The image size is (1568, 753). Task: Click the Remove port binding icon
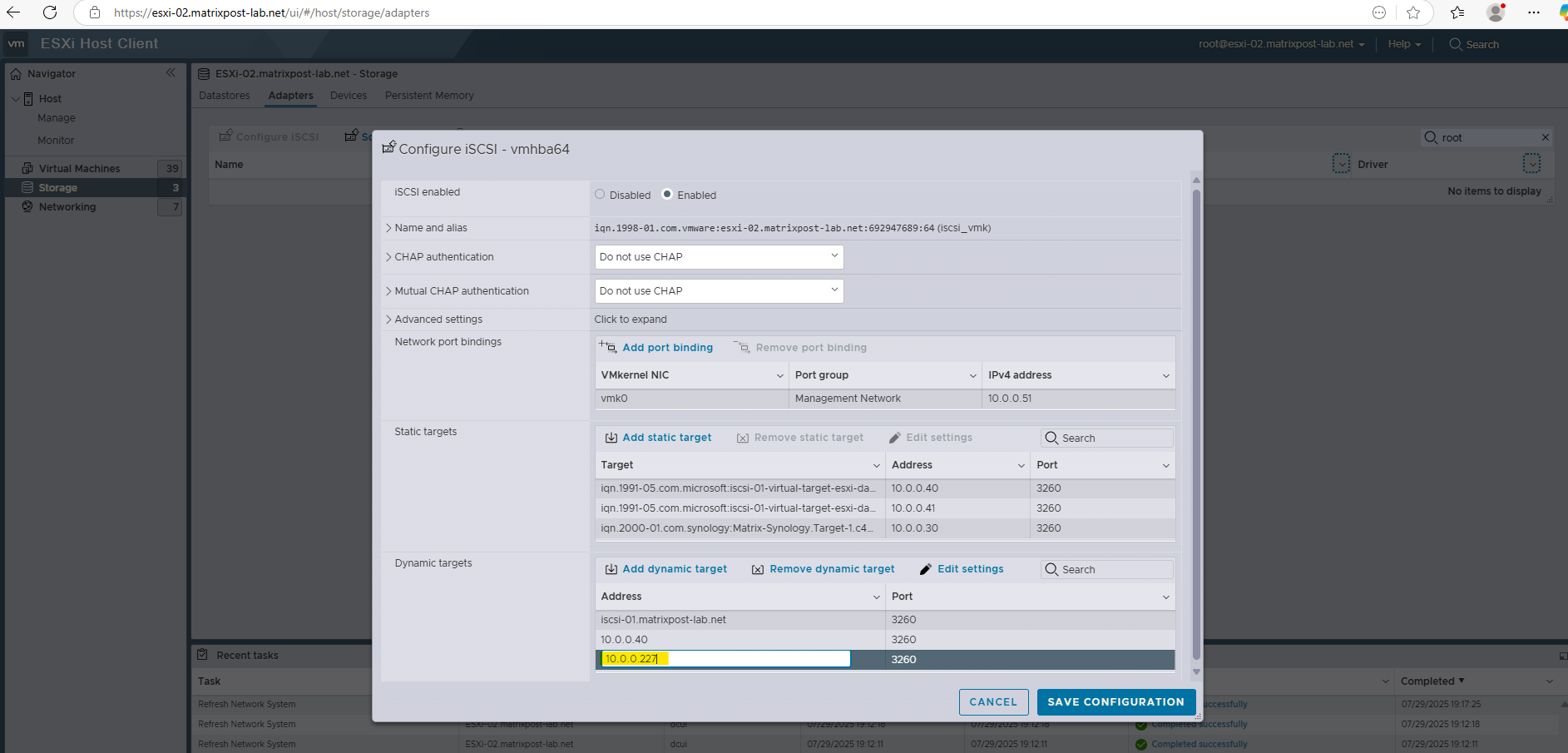[740, 347]
